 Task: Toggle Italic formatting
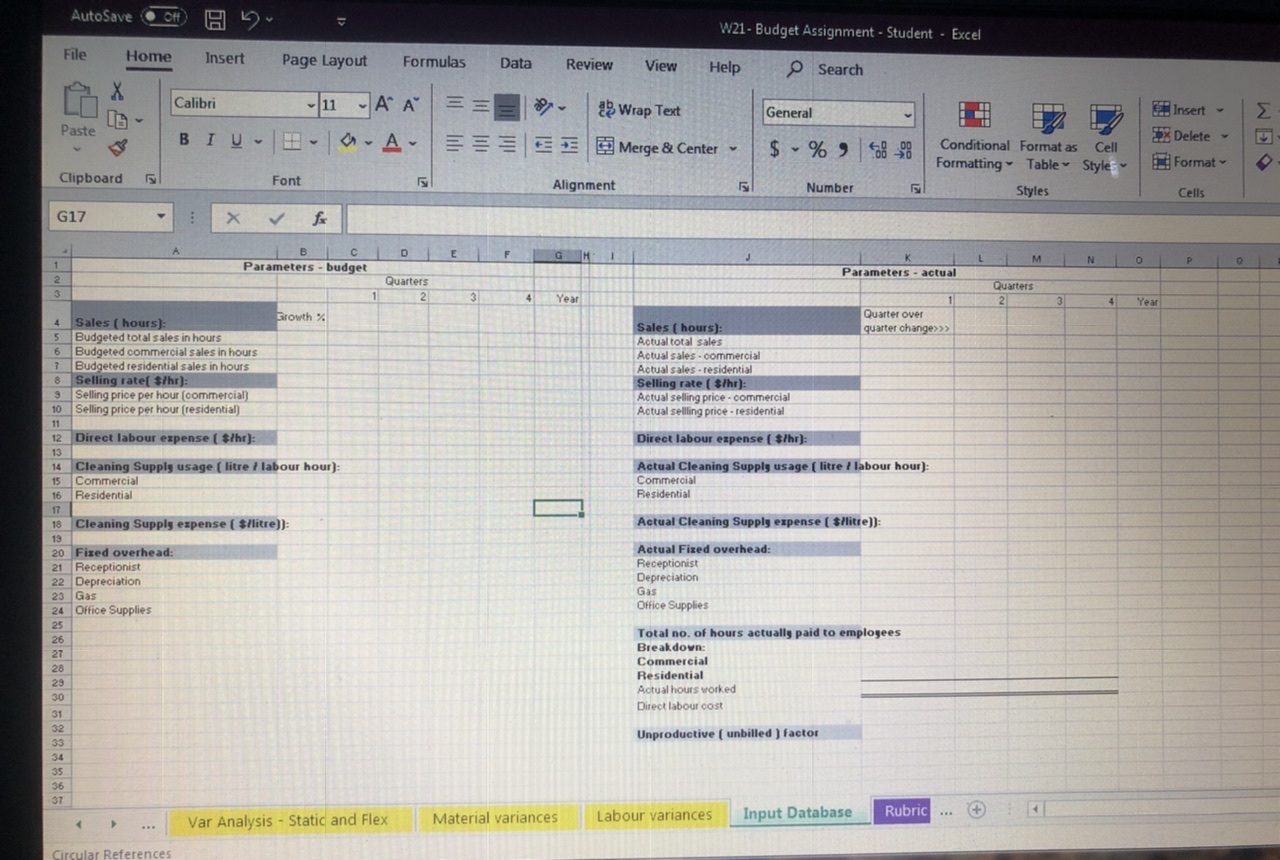pos(209,139)
